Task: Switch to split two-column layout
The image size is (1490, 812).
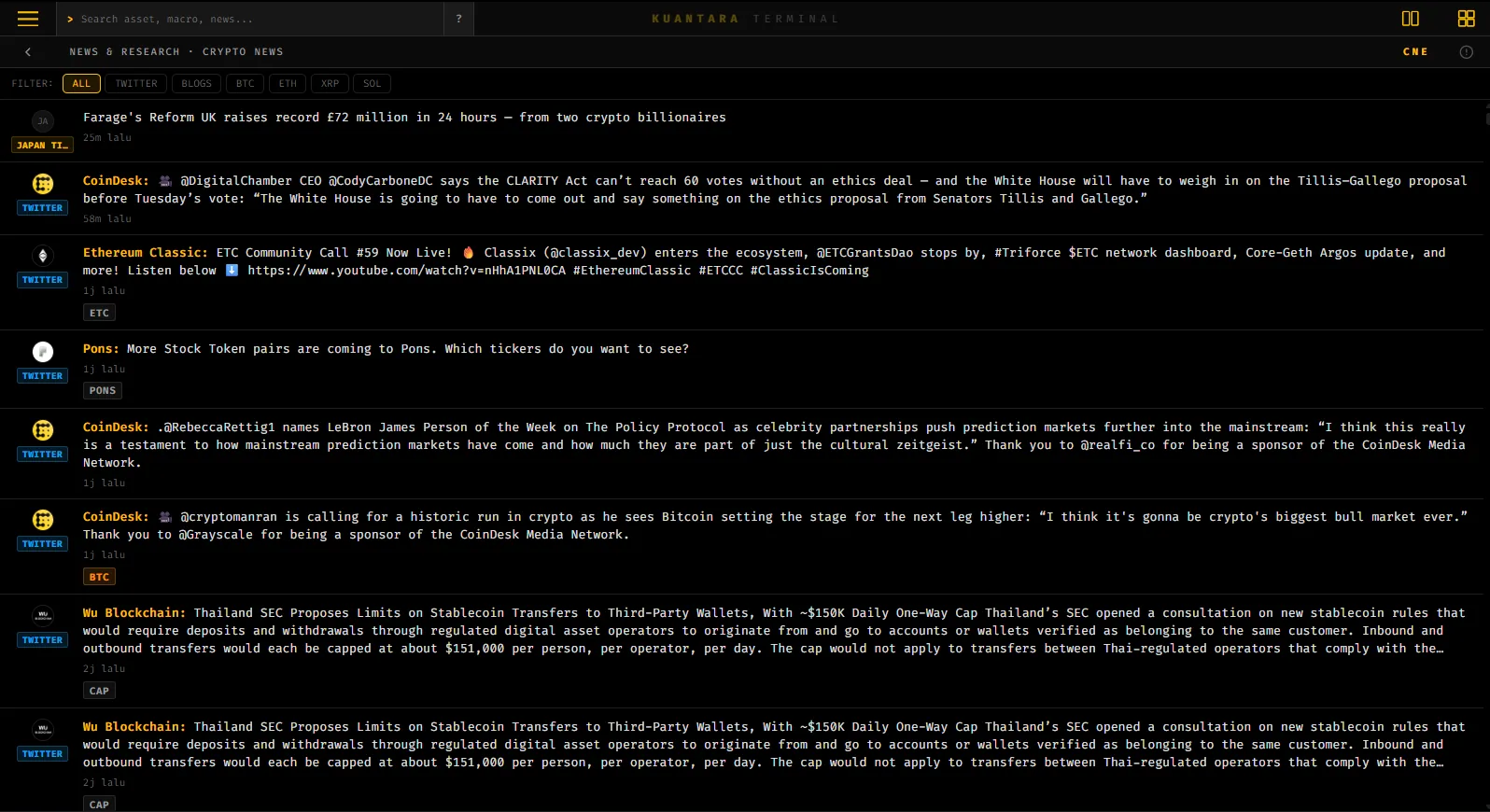Action: [x=1410, y=19]
